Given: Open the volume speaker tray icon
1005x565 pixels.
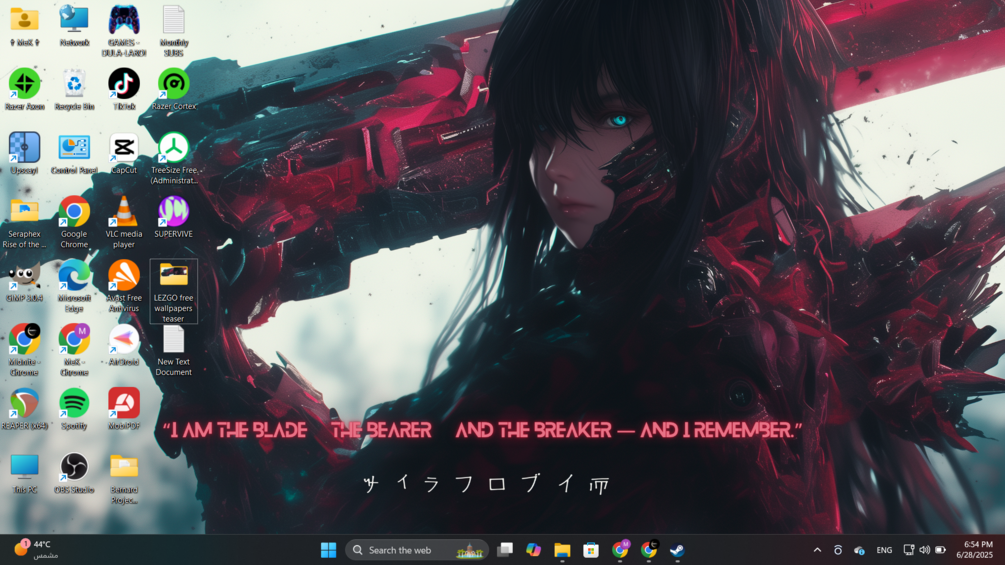Looking at the screenshot, I should [924, 550].
